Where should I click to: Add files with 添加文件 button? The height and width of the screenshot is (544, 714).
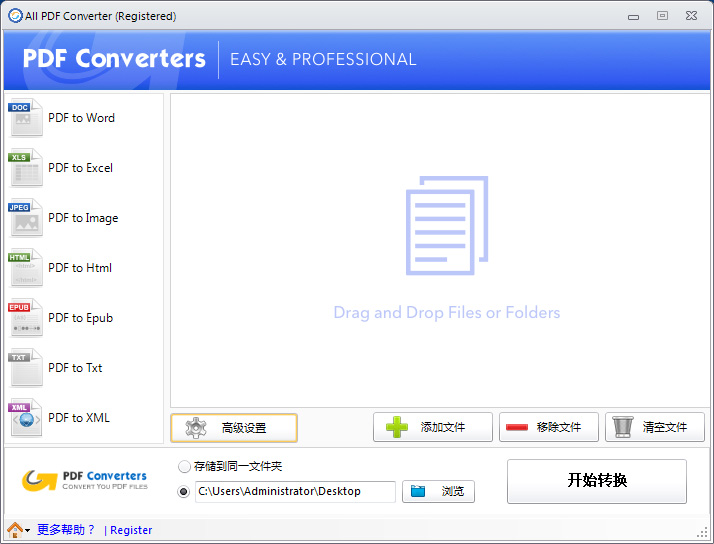[433, 427]
